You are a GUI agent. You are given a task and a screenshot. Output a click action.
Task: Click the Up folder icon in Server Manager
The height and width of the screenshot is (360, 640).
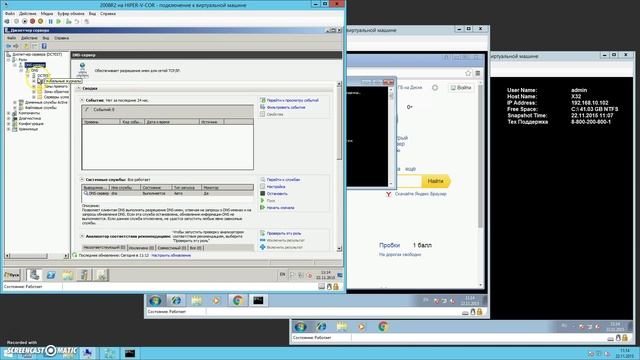point(26,46)
